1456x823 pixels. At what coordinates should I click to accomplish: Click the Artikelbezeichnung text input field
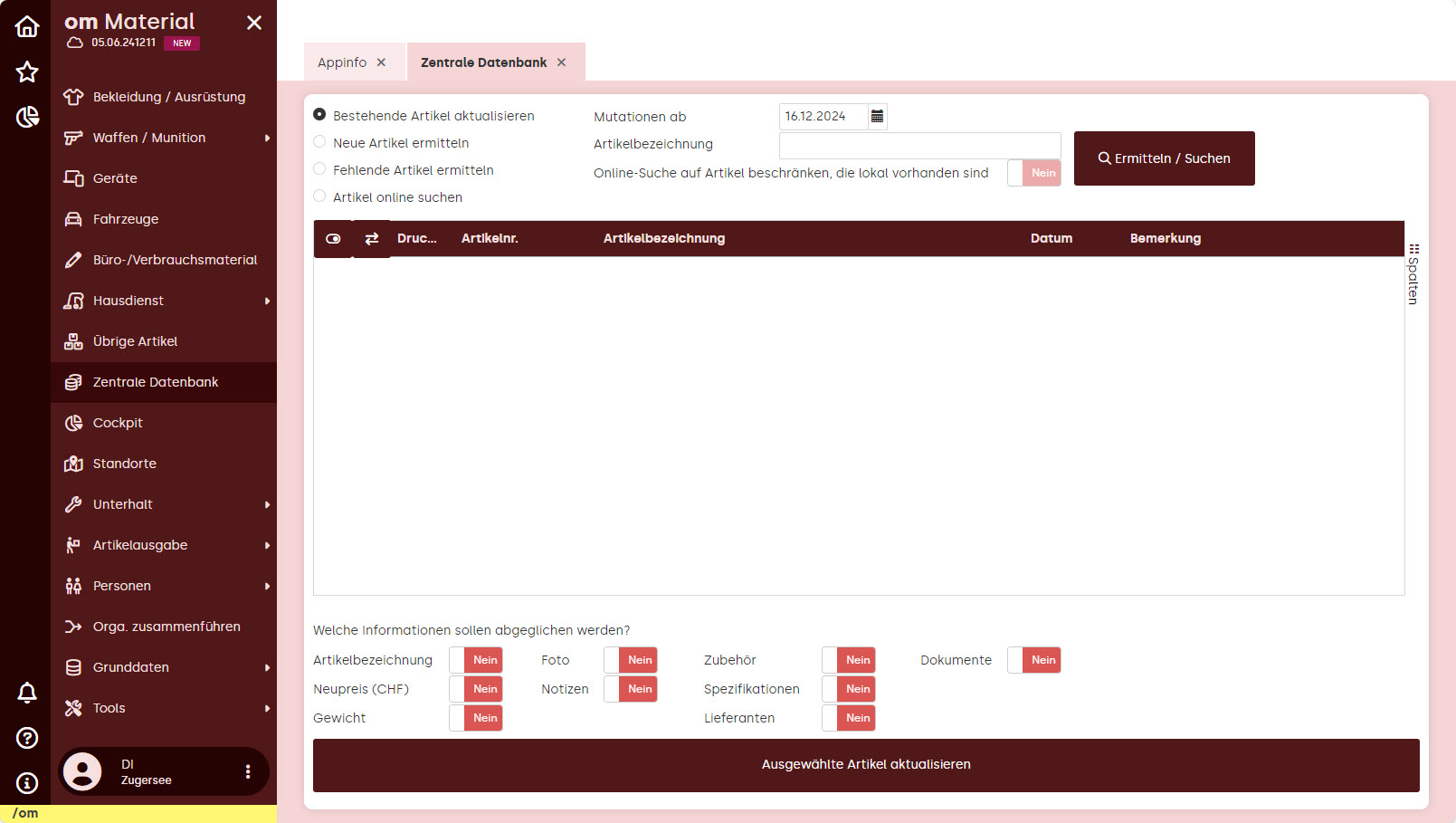(x=919, y=145)
